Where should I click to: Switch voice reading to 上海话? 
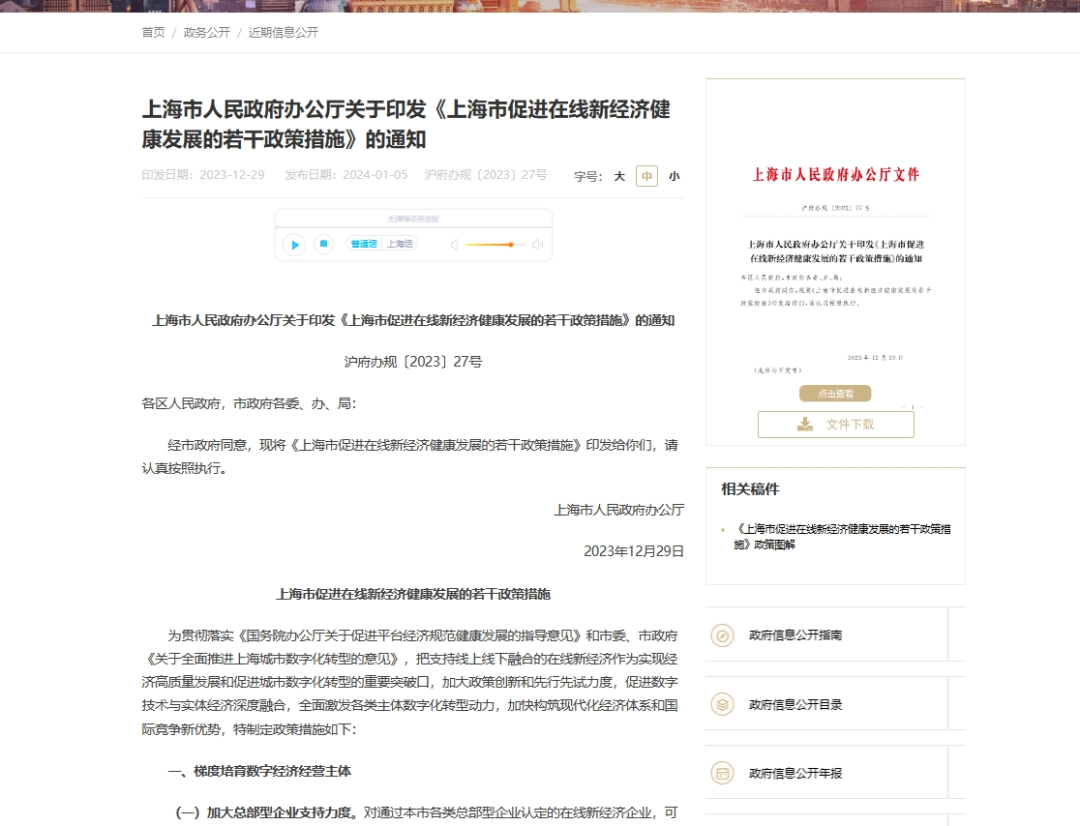(x=399, y=244)
